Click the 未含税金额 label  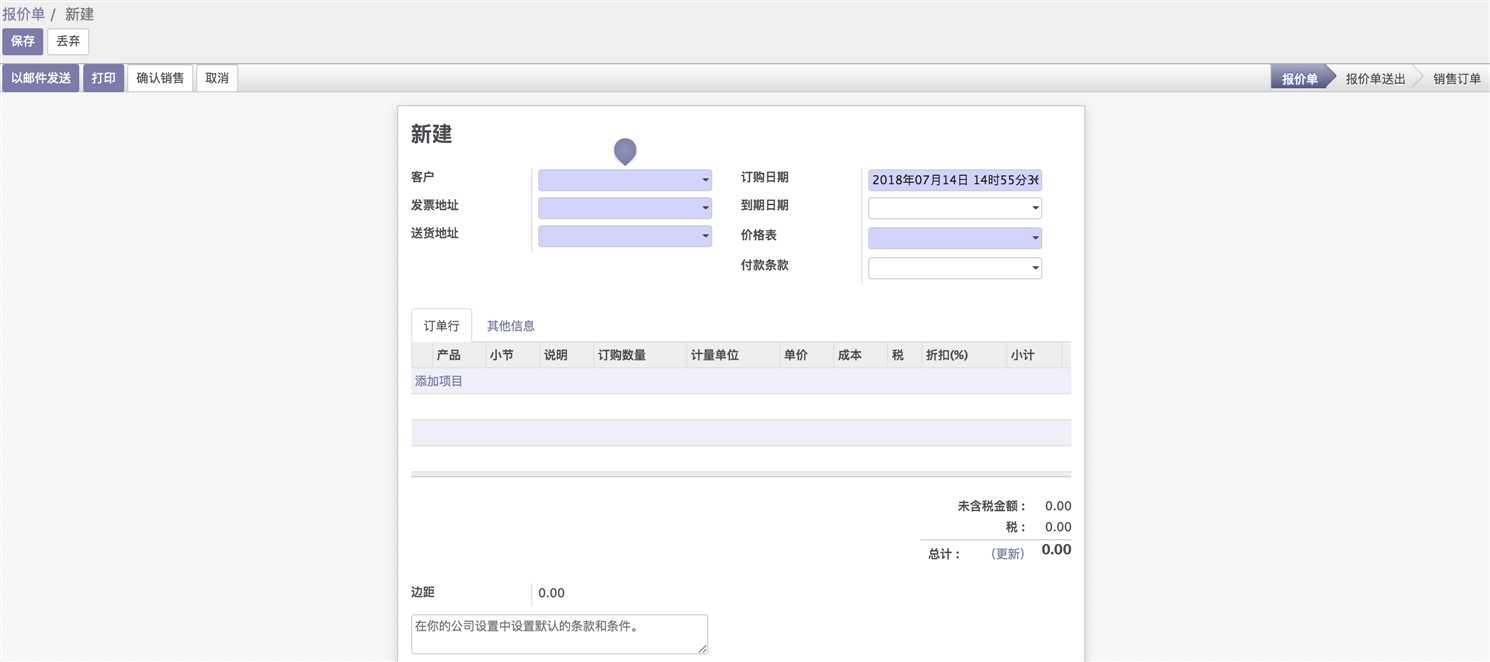992,506
